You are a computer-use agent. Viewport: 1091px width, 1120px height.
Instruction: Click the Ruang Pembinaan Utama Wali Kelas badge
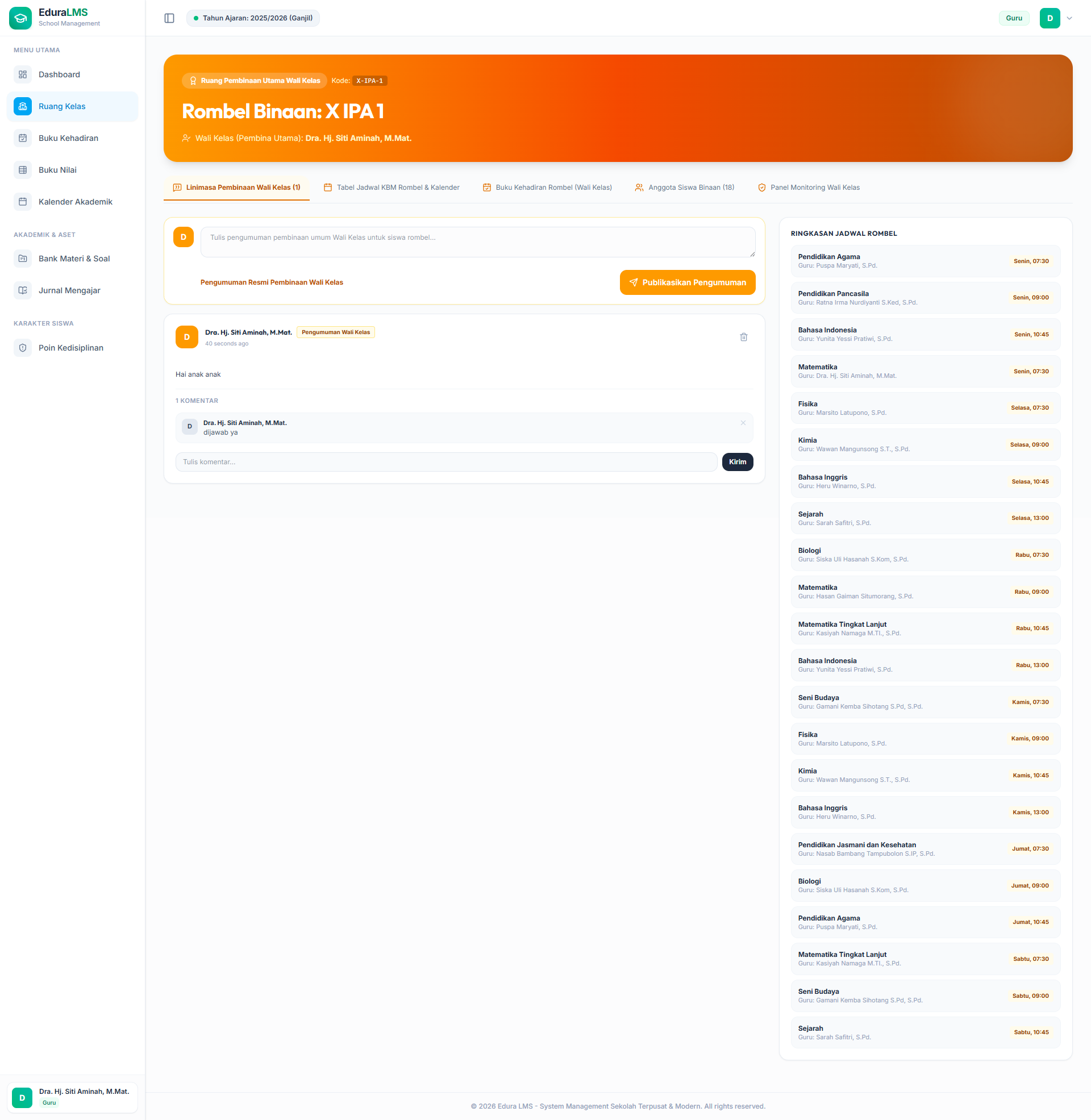click(255, 81)
